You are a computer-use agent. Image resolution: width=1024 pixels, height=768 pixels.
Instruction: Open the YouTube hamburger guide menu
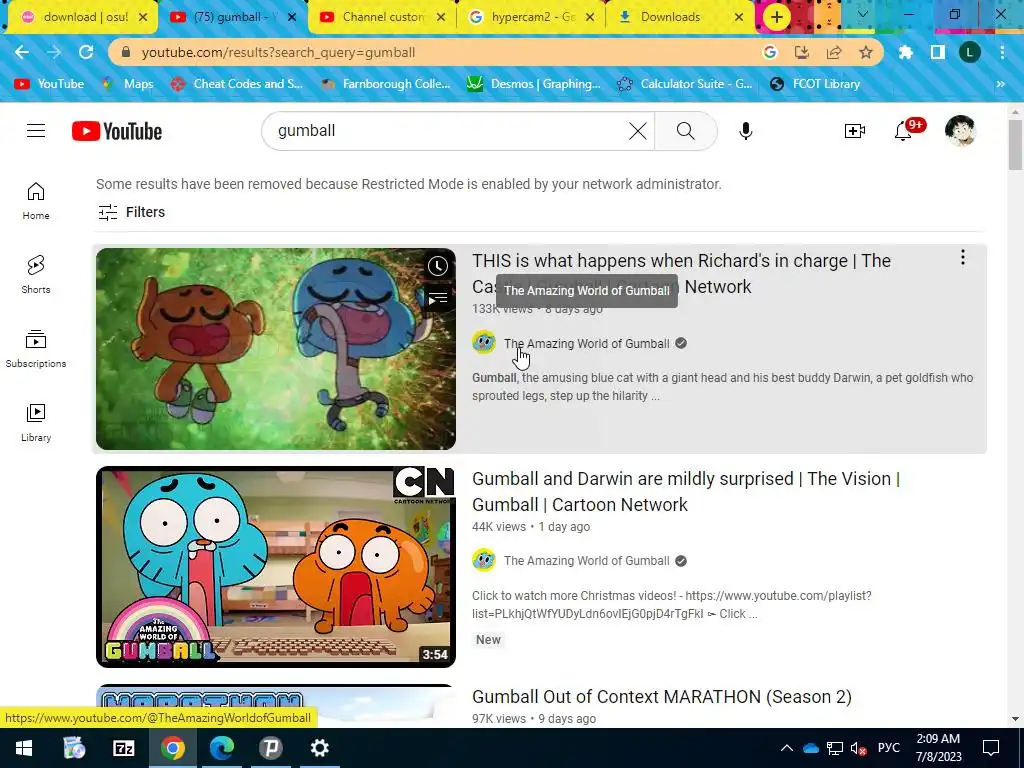(x=36, y=131)
